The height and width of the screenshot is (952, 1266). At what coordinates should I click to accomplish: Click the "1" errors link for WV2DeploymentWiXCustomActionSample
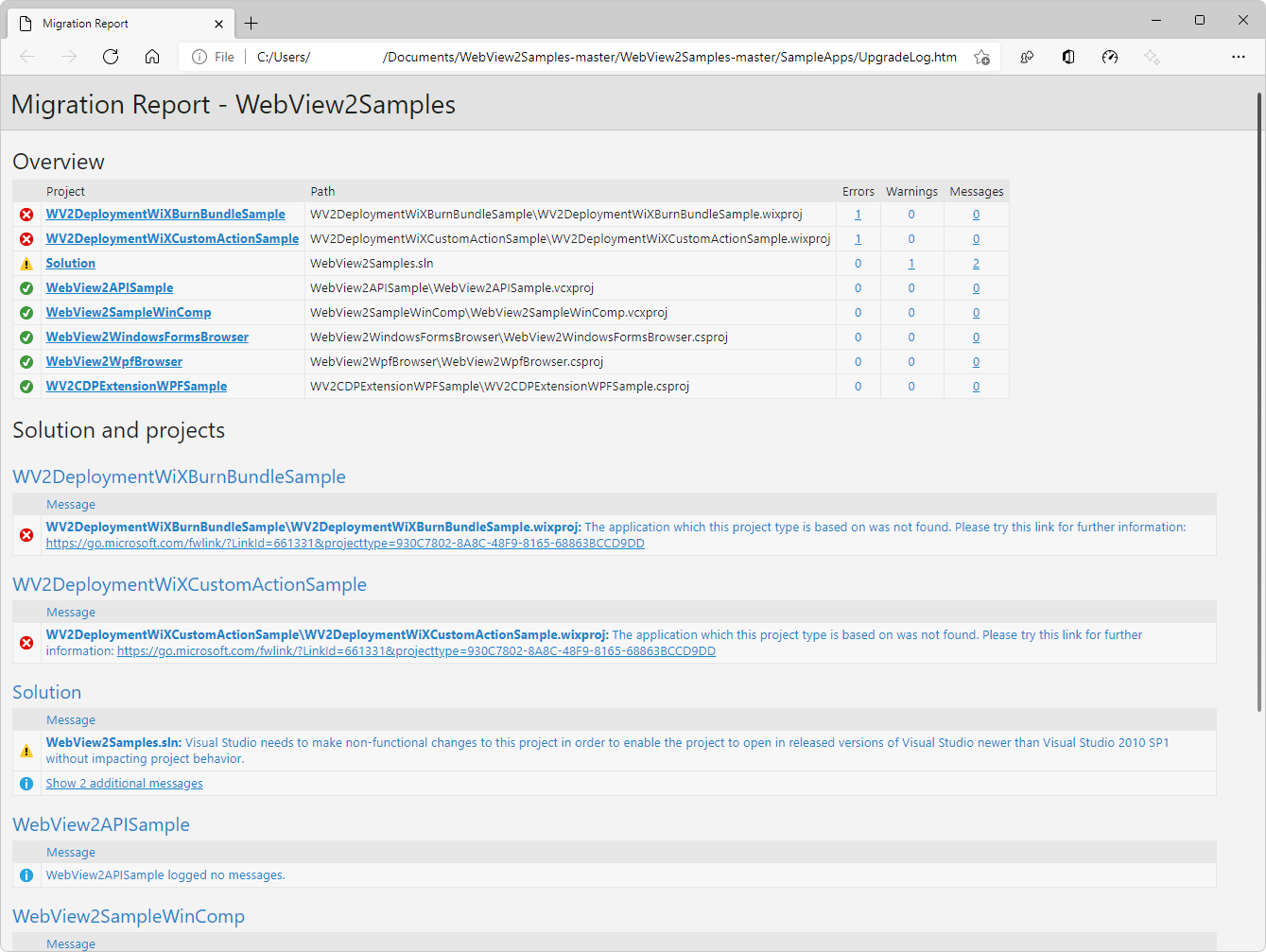(858, 238)
